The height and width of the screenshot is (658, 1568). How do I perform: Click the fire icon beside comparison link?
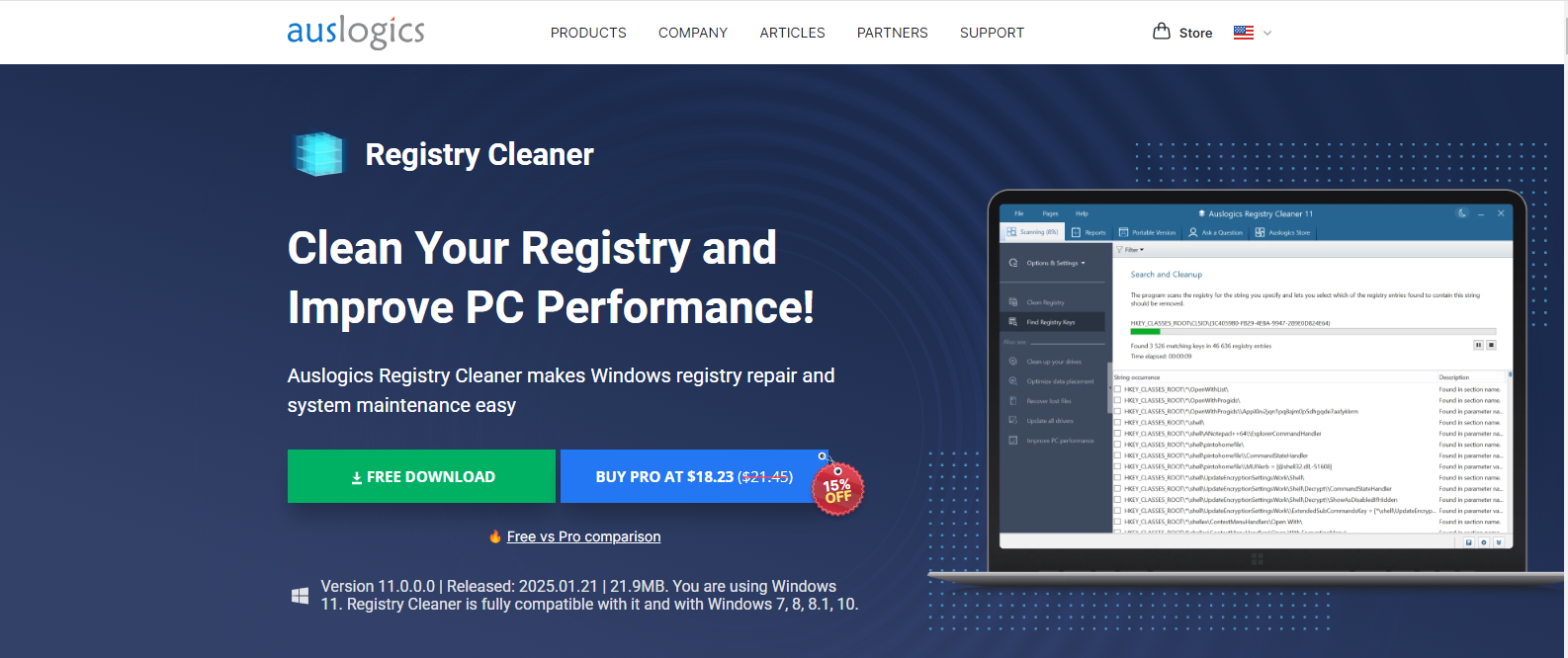pyautogui.click(x=495, y=536)
